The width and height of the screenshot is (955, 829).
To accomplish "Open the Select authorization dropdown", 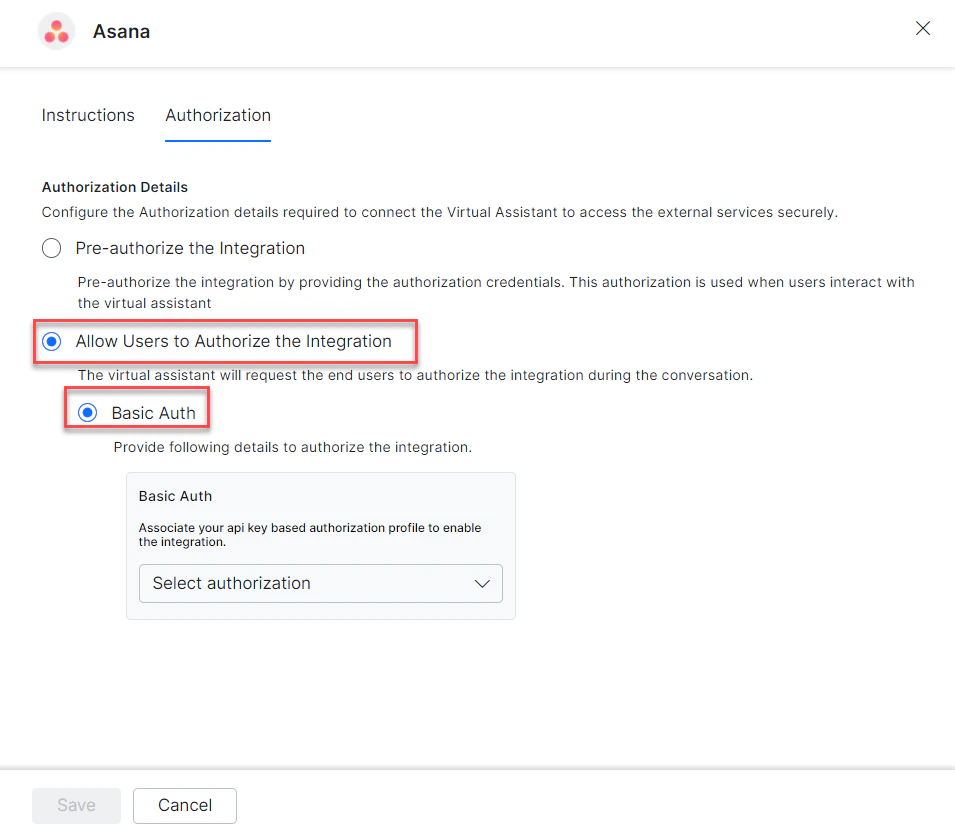I will (x=320, y=583).
